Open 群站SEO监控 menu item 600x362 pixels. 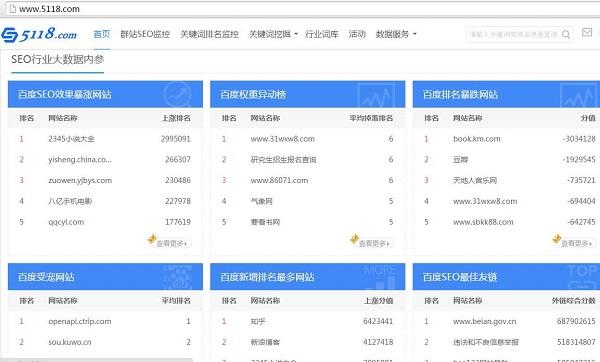tap(145, 34)
